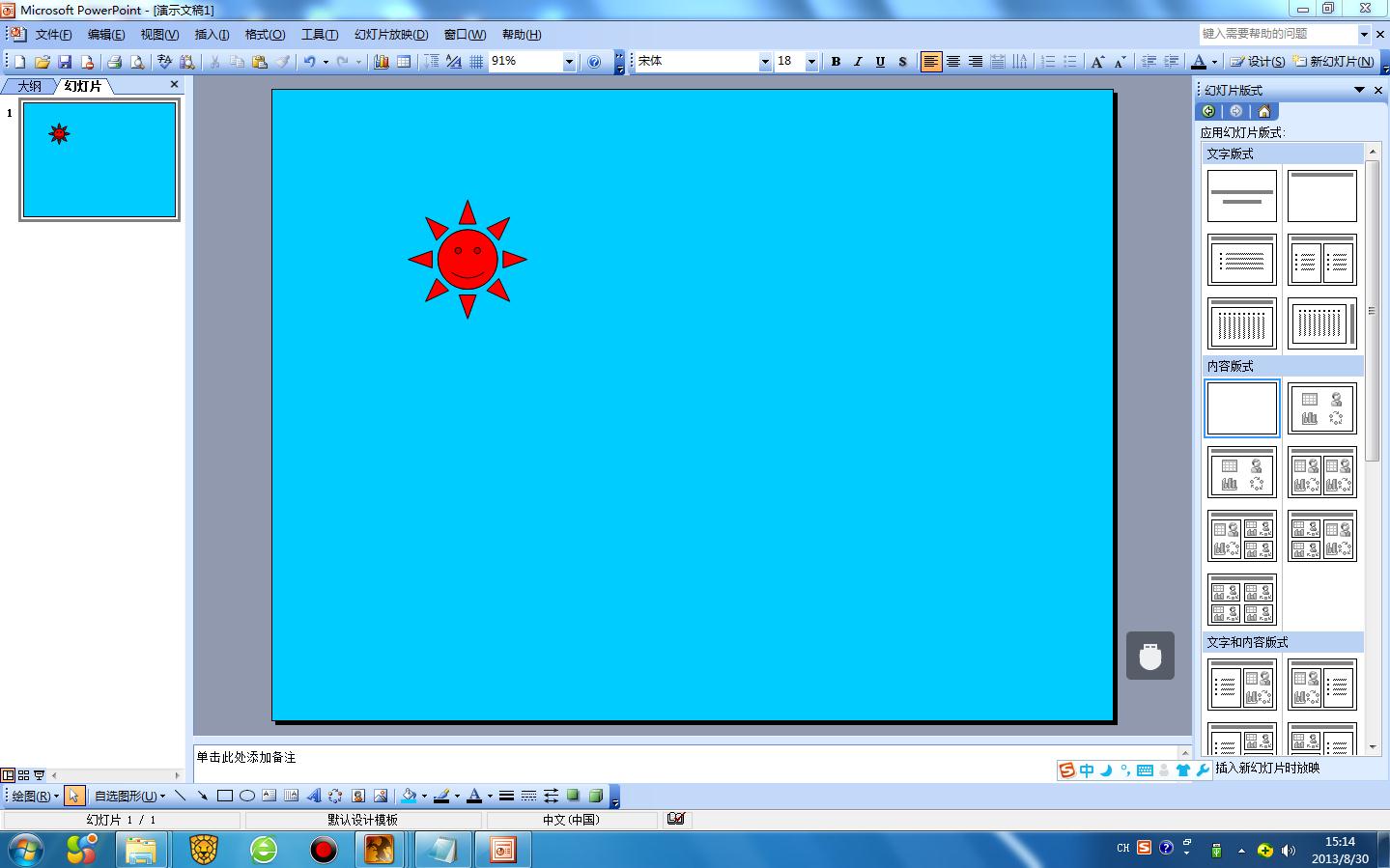The width and height of the screenshot is (1390, 868).
Task: Open the Help question mark icon
Action: click(594, 62)
